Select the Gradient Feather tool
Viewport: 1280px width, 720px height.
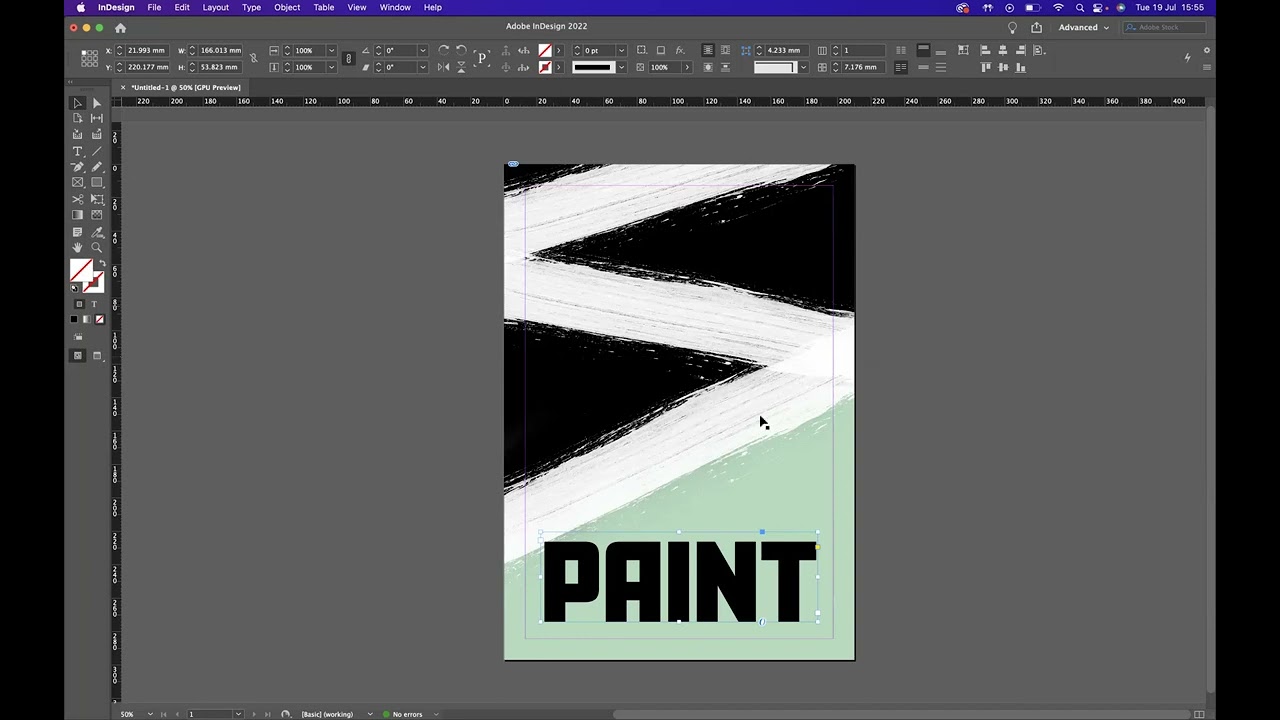(x=97, y=215)
